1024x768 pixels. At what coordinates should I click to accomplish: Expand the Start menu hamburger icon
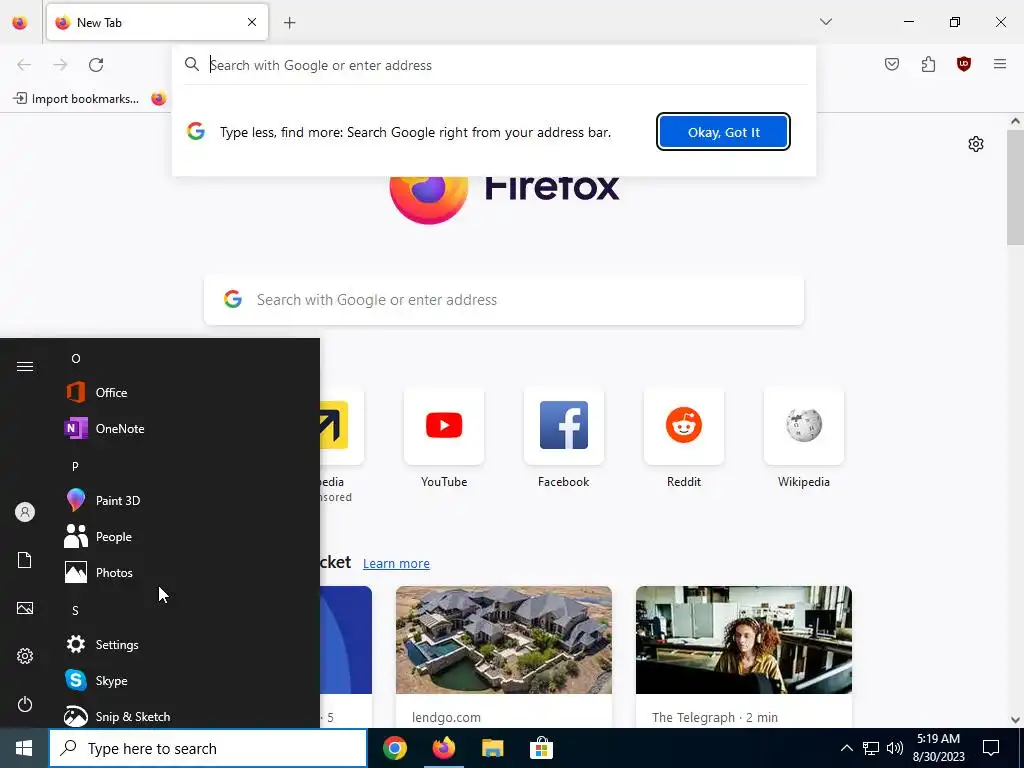coord(25,366)
